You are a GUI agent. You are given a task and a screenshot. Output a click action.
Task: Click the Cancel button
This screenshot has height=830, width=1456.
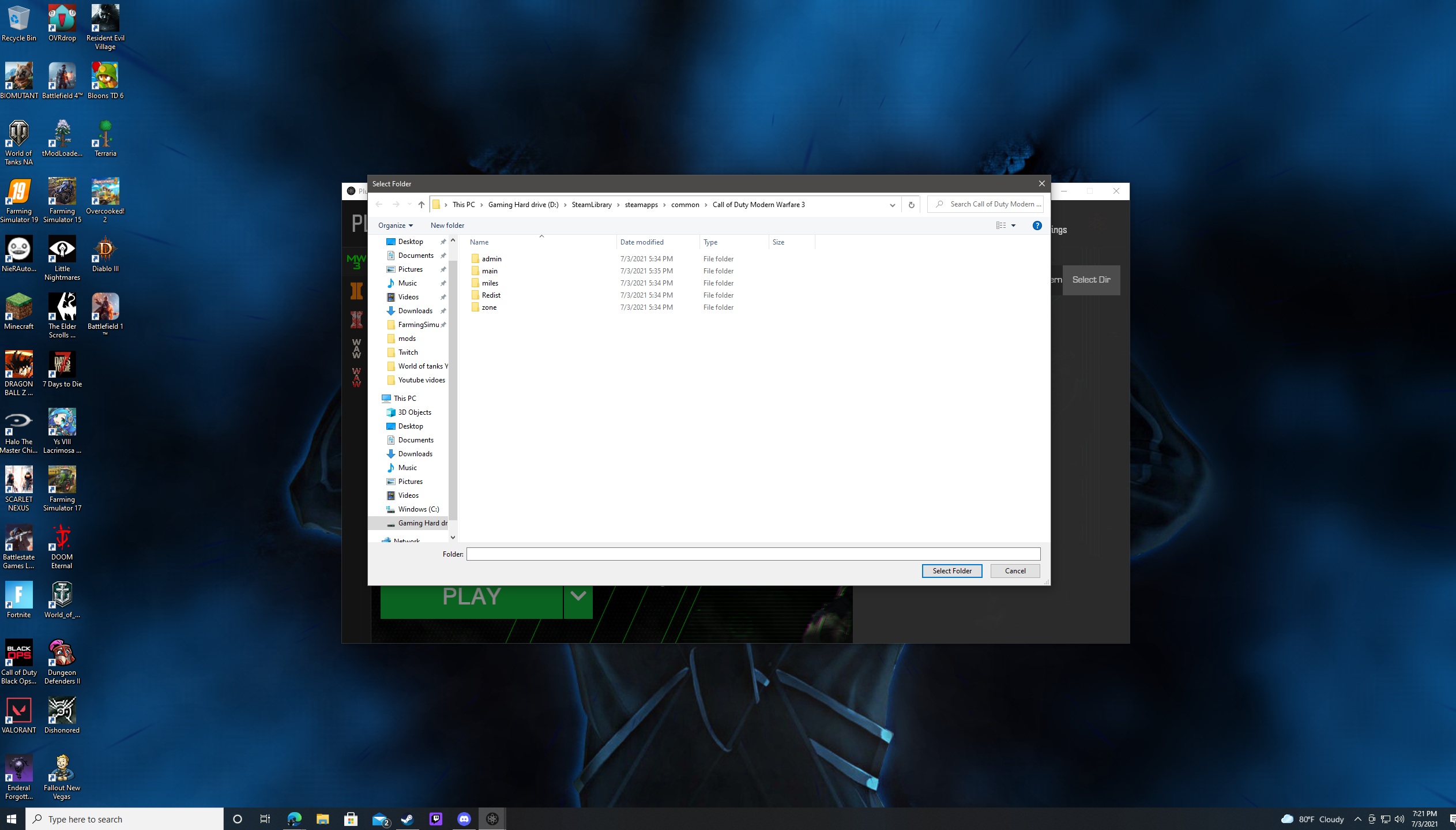pyautogui.click(x=1014, y=570)
